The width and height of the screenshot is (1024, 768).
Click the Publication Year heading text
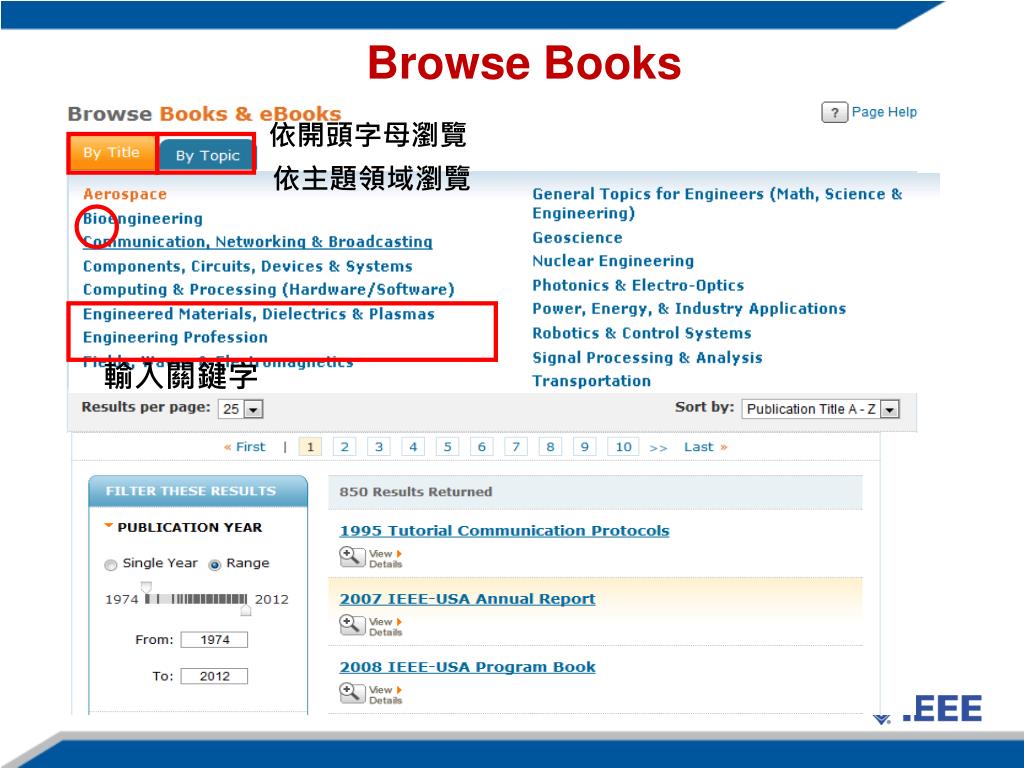[x=189, y=527]
